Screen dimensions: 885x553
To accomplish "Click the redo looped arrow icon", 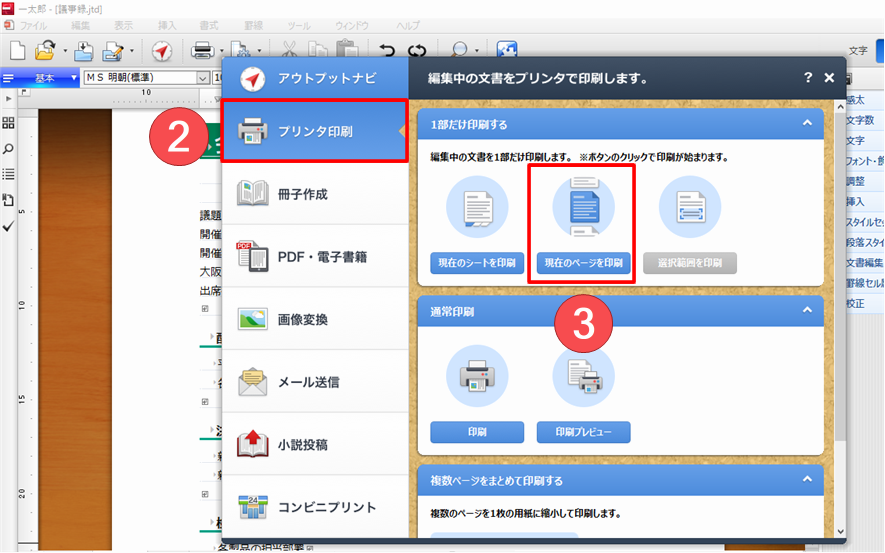I will (417, 51).
